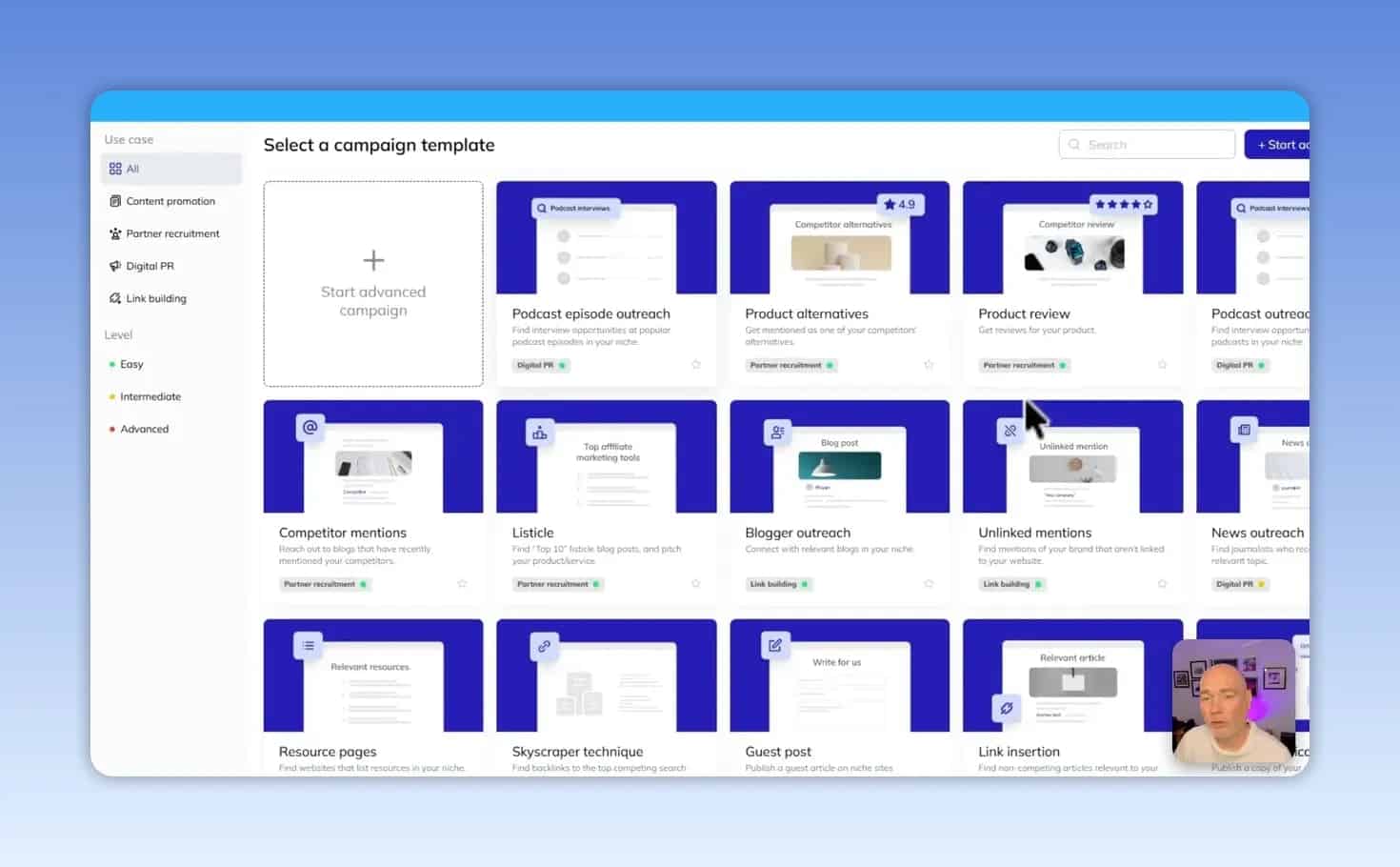
Task: Open the Product alternatives template title
Action: [807, 313]
